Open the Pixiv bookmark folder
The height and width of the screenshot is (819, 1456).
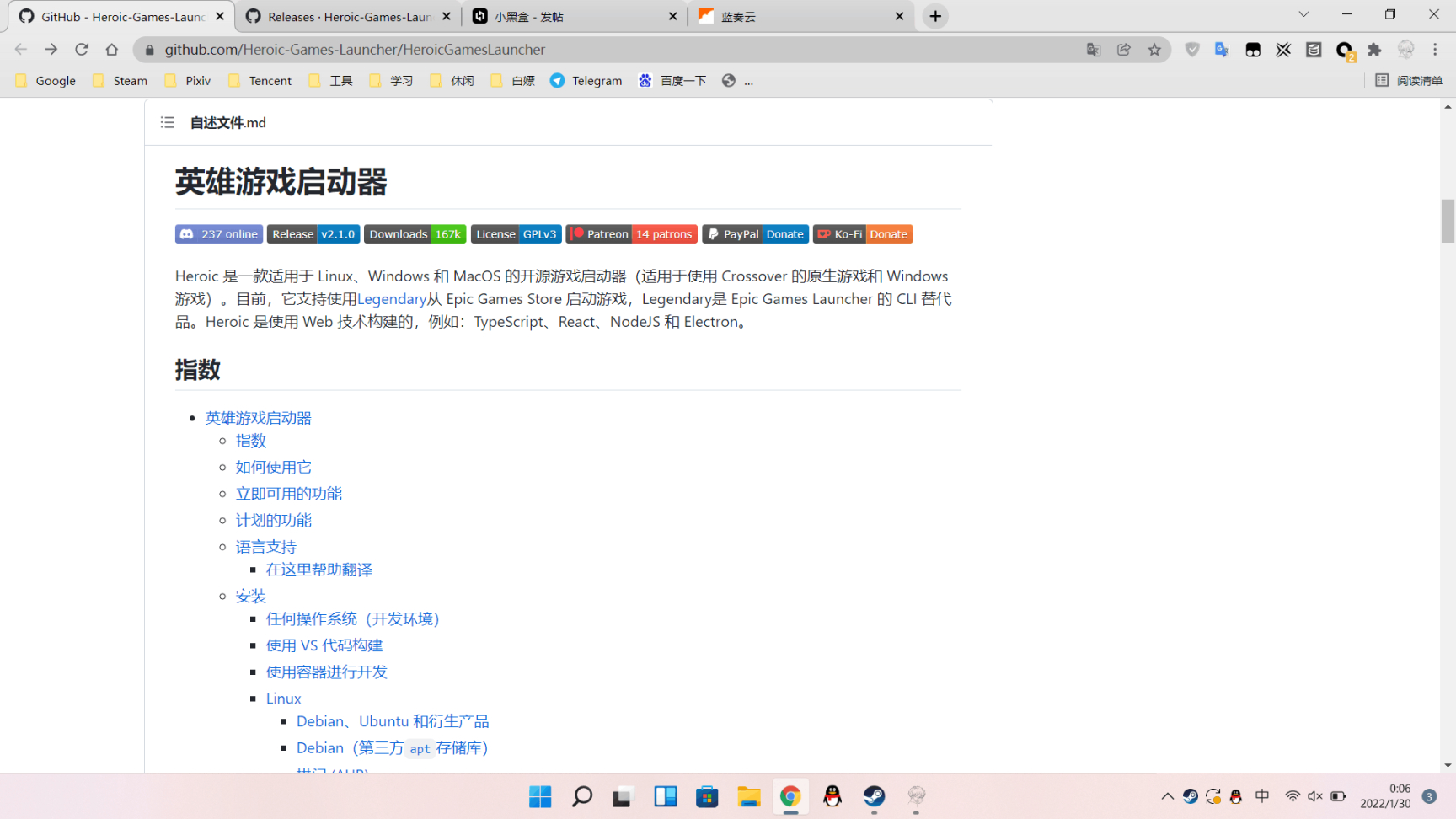[189, 80]
